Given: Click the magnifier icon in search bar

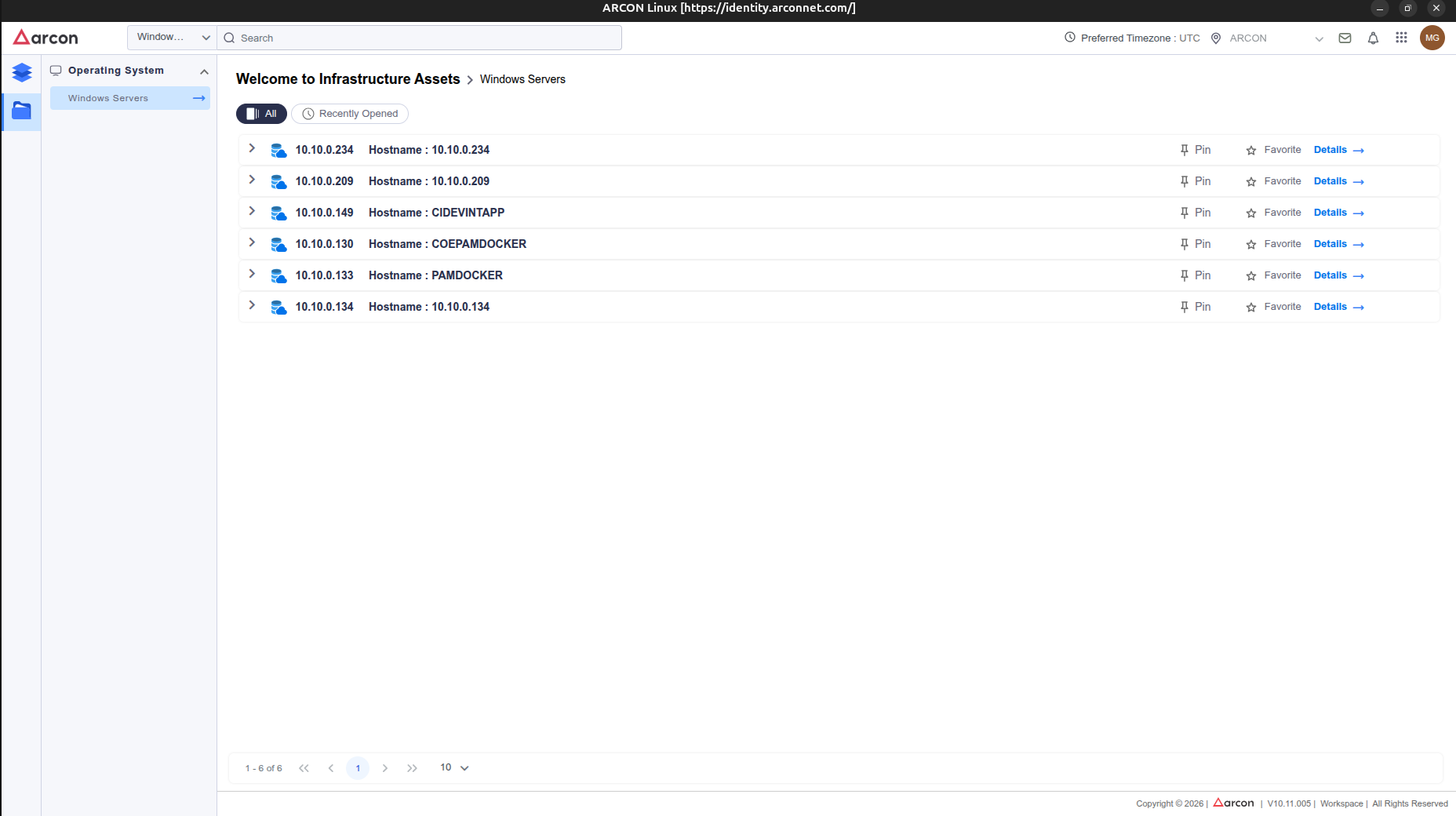Looking at the screenshot, I should coord(229,38).
